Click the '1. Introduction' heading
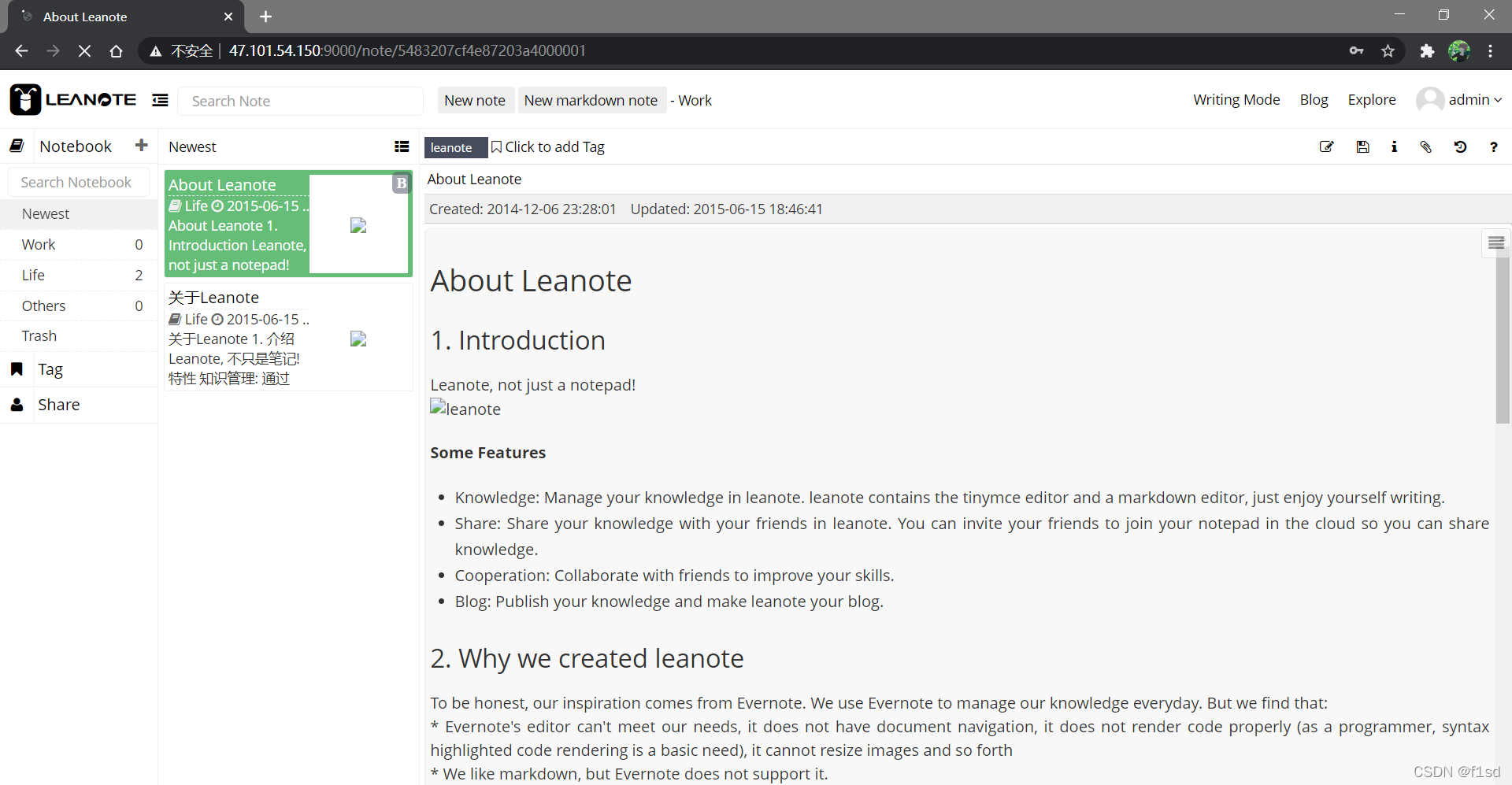 (517, 340)
